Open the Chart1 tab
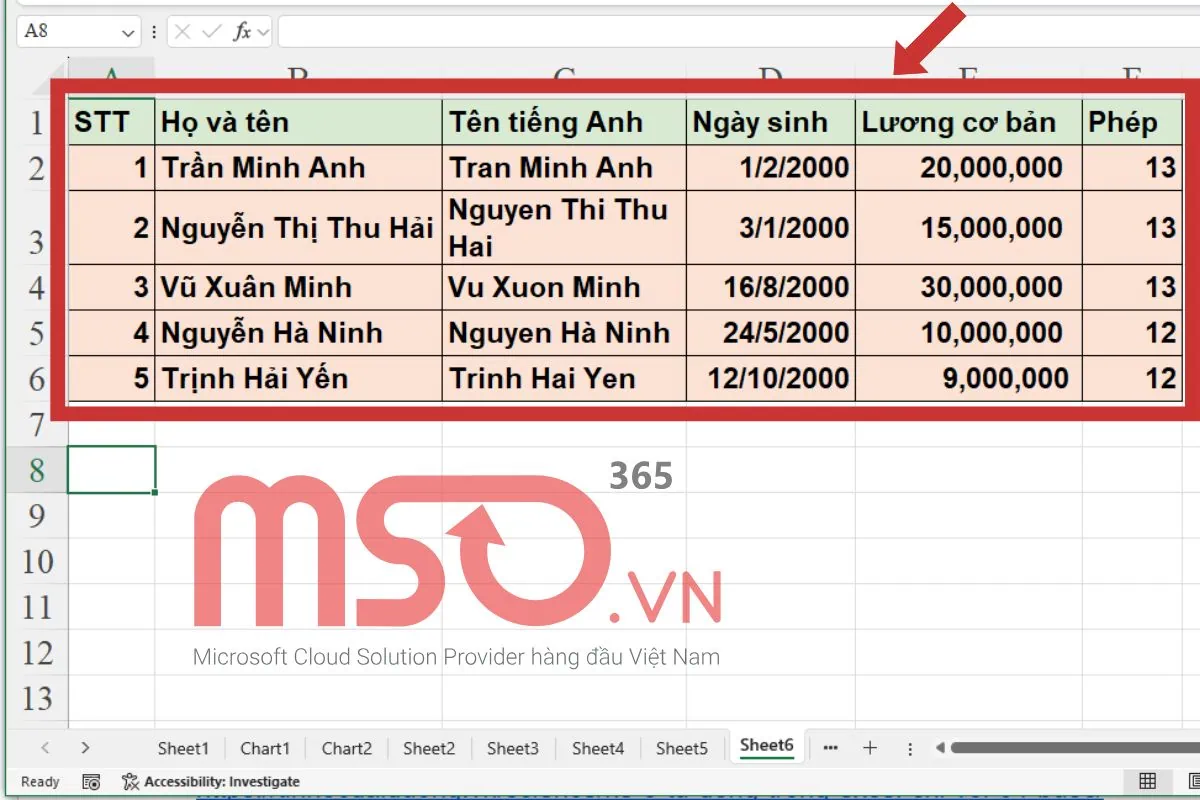 click(265, 747)
